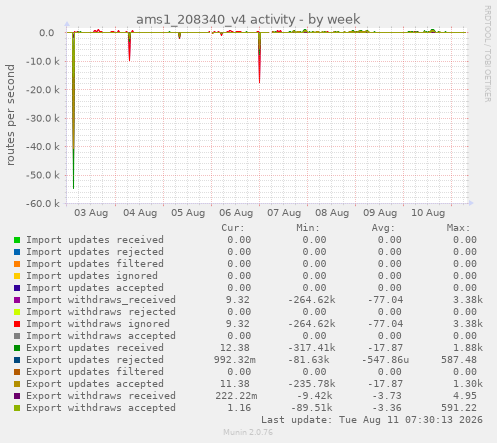Image resolution: width=497 pixels, height=443 pixels.
Task: Click the 'Export updates rejected' legend label
Action: pos(95,360)
